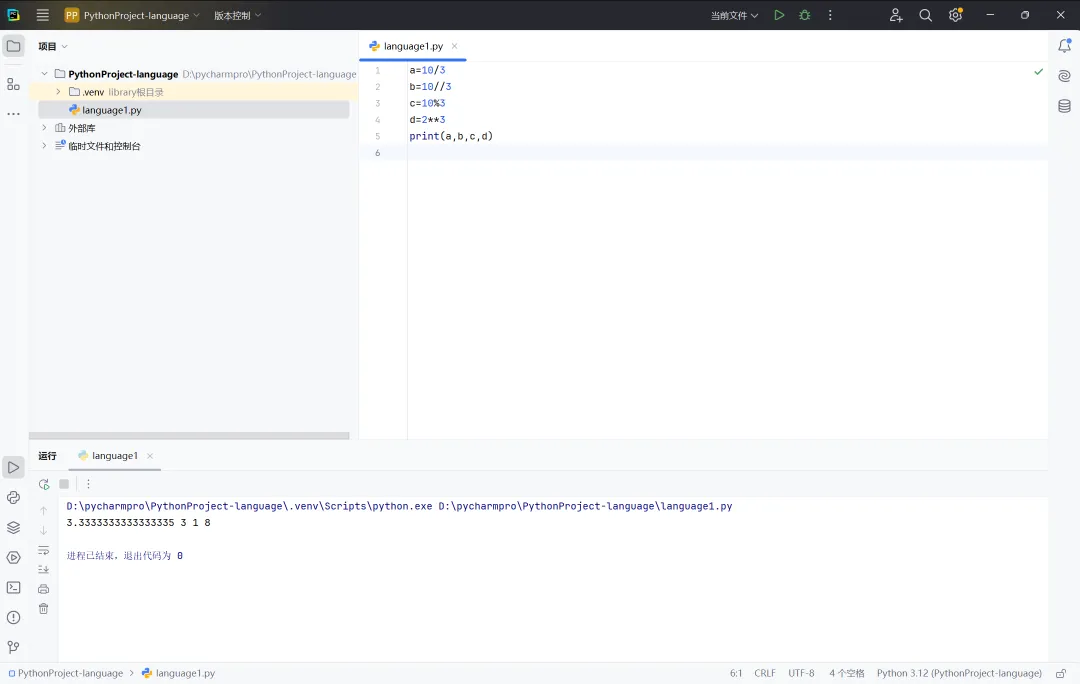Open IDE settings gear icon

(x=955, y=15)
